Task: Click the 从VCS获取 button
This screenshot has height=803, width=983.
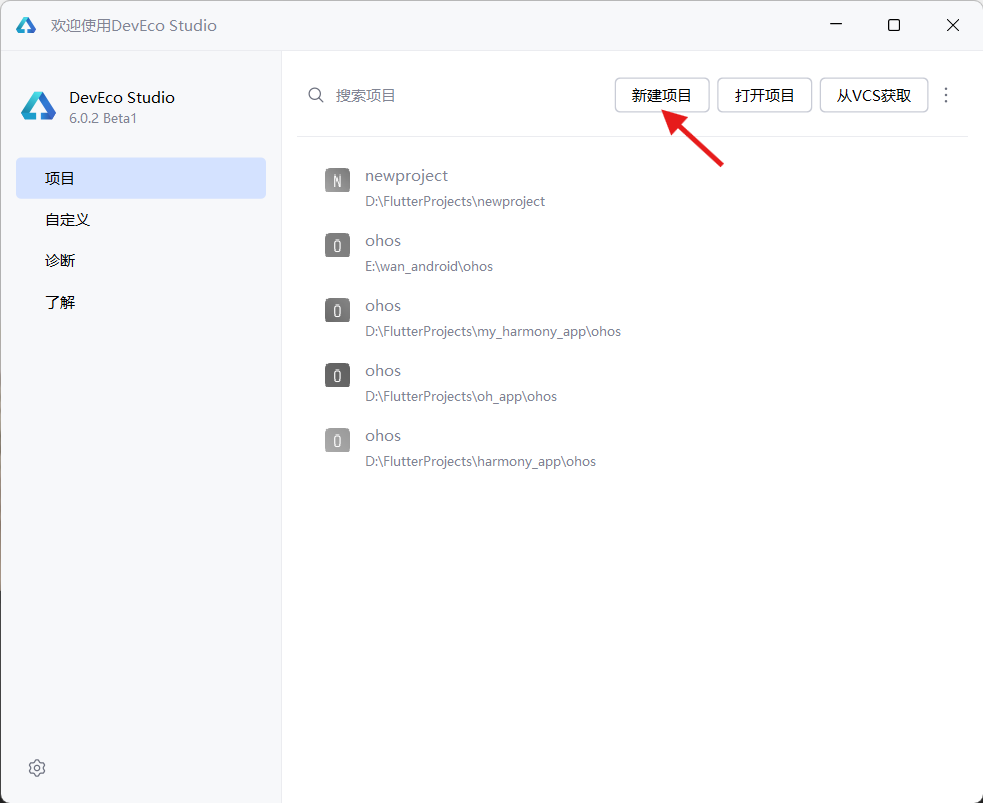Action: (874, 95)
